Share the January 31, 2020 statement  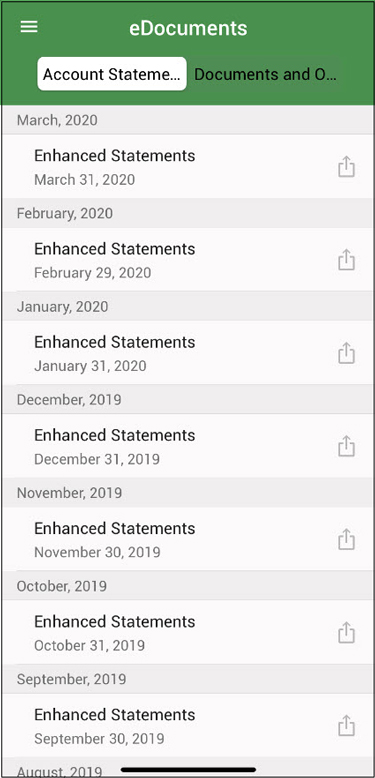[x=346, y=353]
